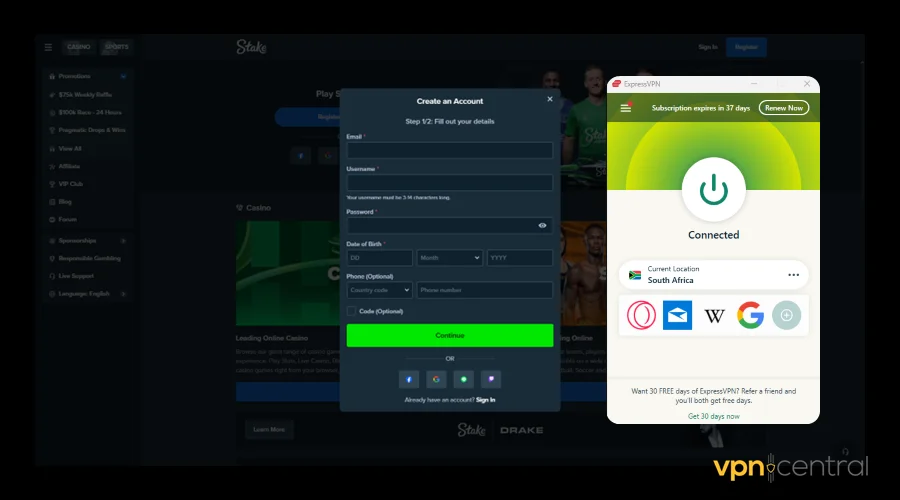Launch the Wikipedia shortcut in ExpressVPN
The width and height of the screenshot is (900, 500).
pos(714,315)
